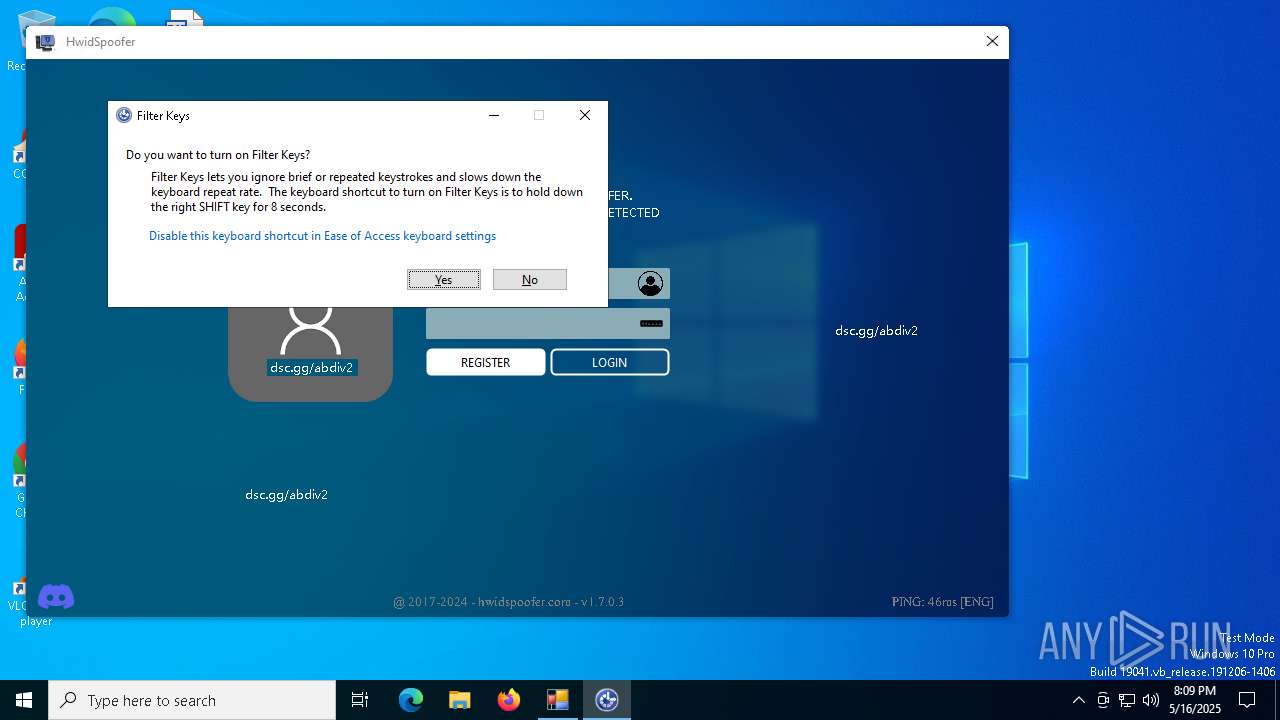Viewport: 1280px width, 720px height.
Task: Click Yes in Filter Keys dialog
Action: (444, 280)
